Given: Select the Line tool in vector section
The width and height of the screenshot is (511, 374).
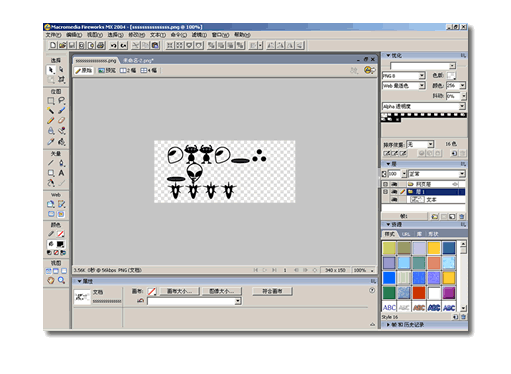Looking at the screenshot, I should (51, 163).
